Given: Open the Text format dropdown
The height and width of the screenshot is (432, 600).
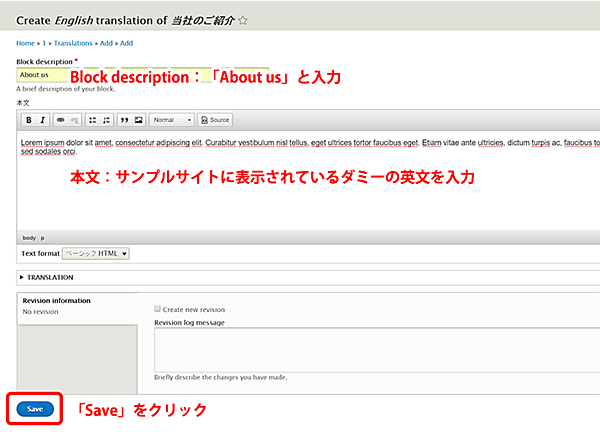Looking at the screenshot, I should [x=96, y=254].
